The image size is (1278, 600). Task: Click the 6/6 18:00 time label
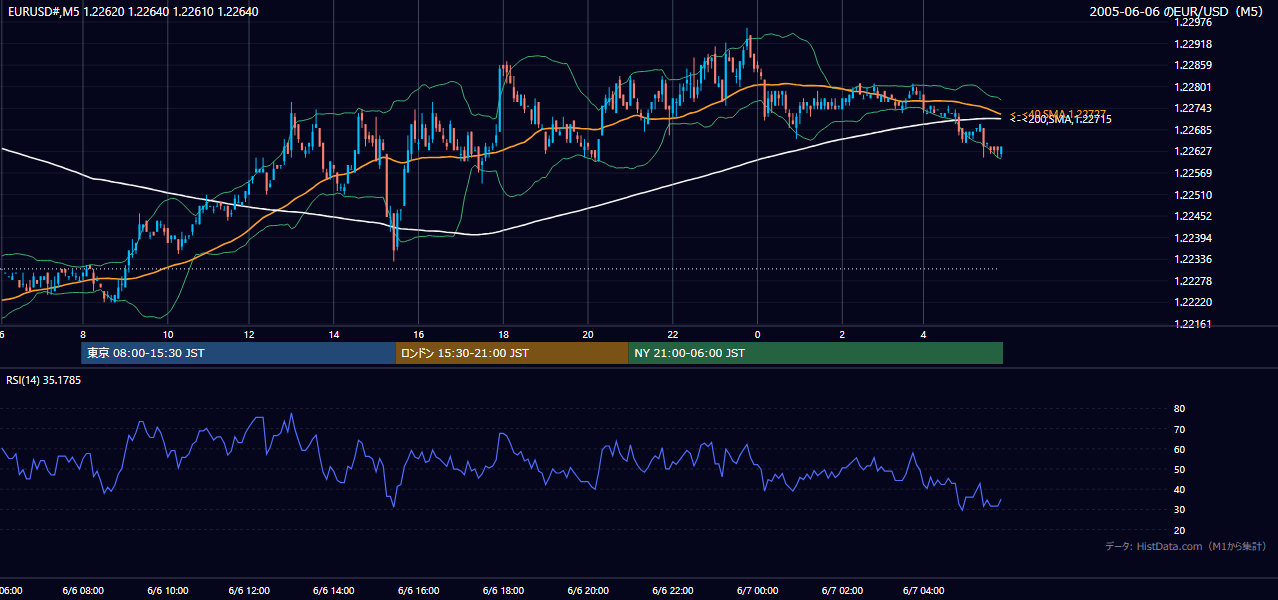[503, 591]
